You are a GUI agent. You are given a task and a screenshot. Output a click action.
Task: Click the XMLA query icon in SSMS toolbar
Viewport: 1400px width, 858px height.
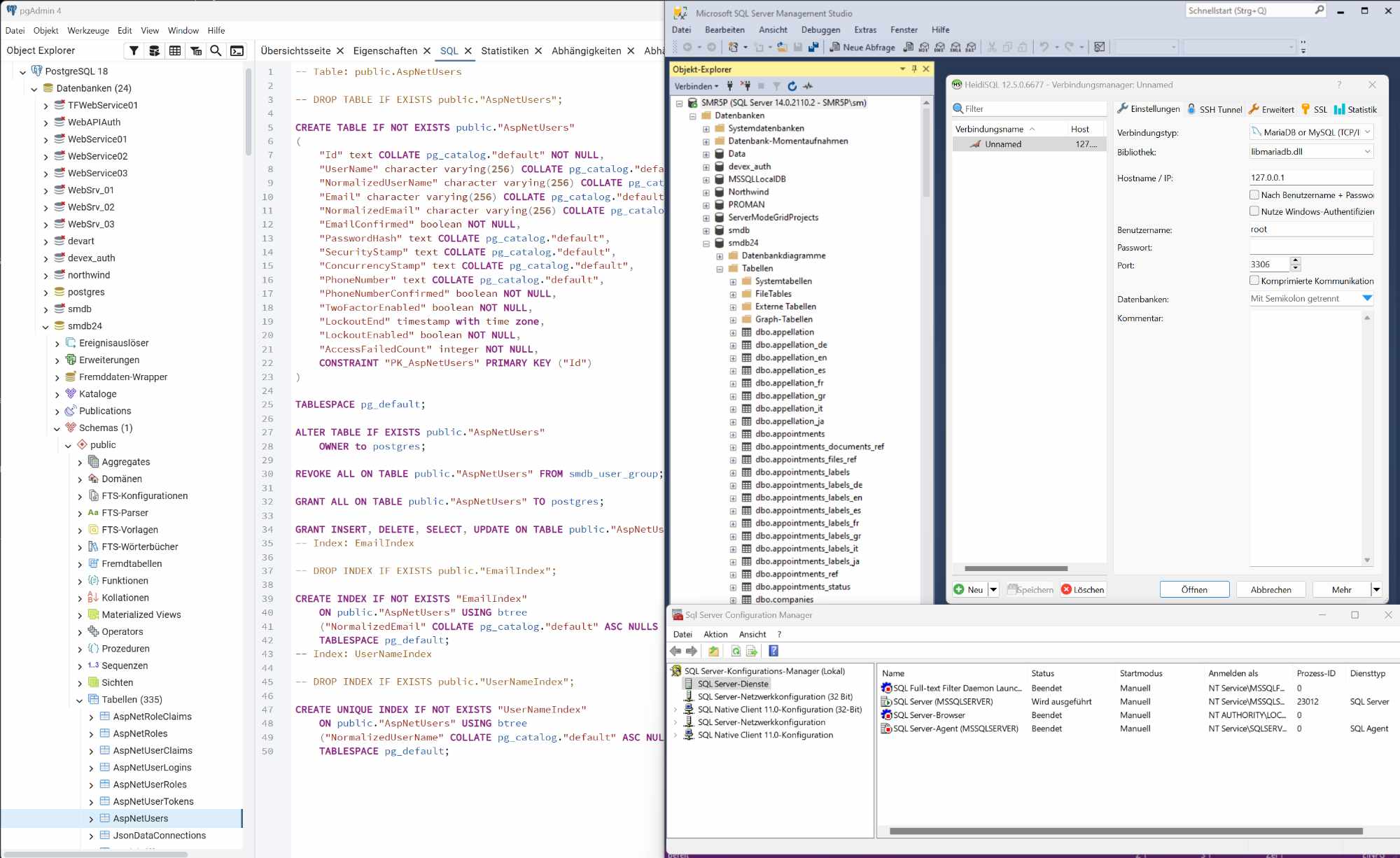(955, 47)
